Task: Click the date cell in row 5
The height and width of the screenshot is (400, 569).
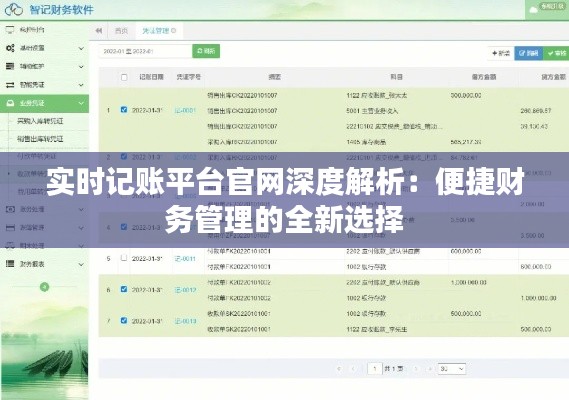Action: pos(147,258)
